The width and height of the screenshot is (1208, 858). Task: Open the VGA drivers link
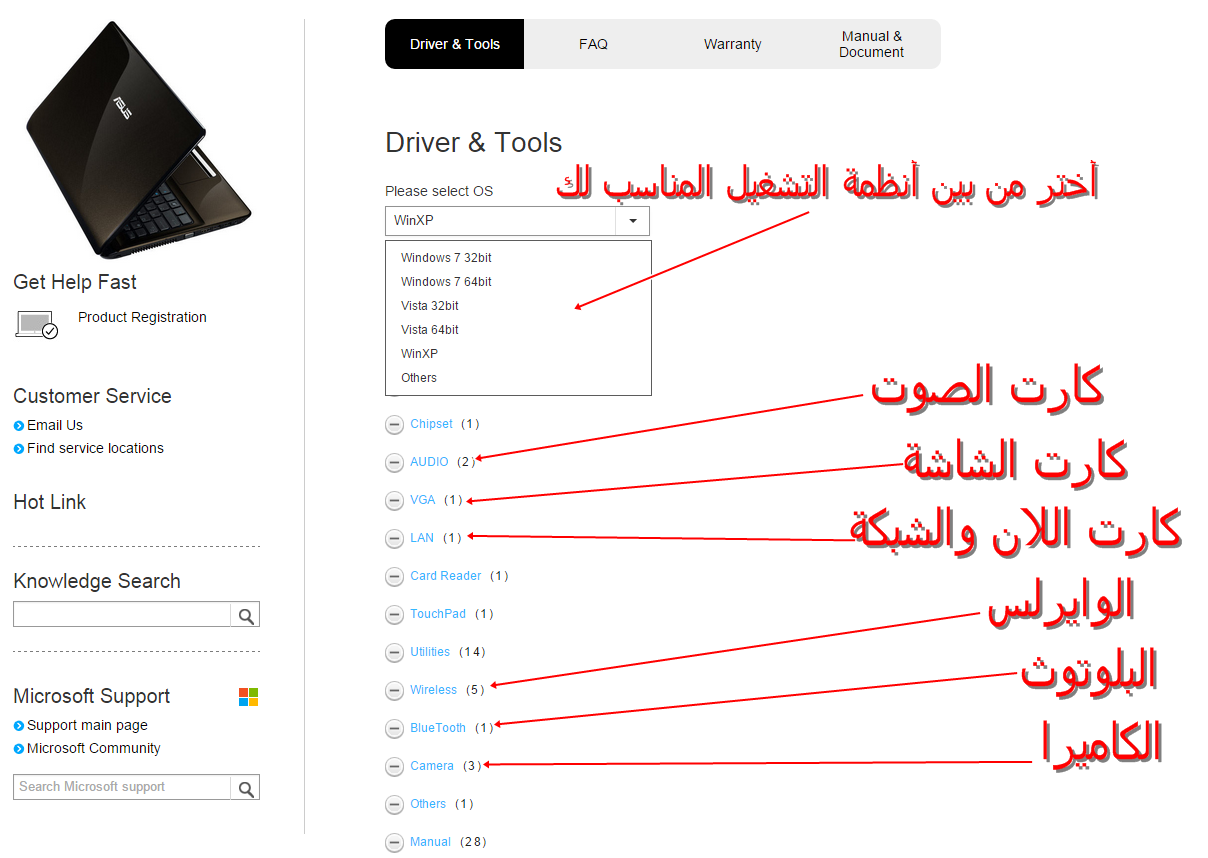(423, 500)
